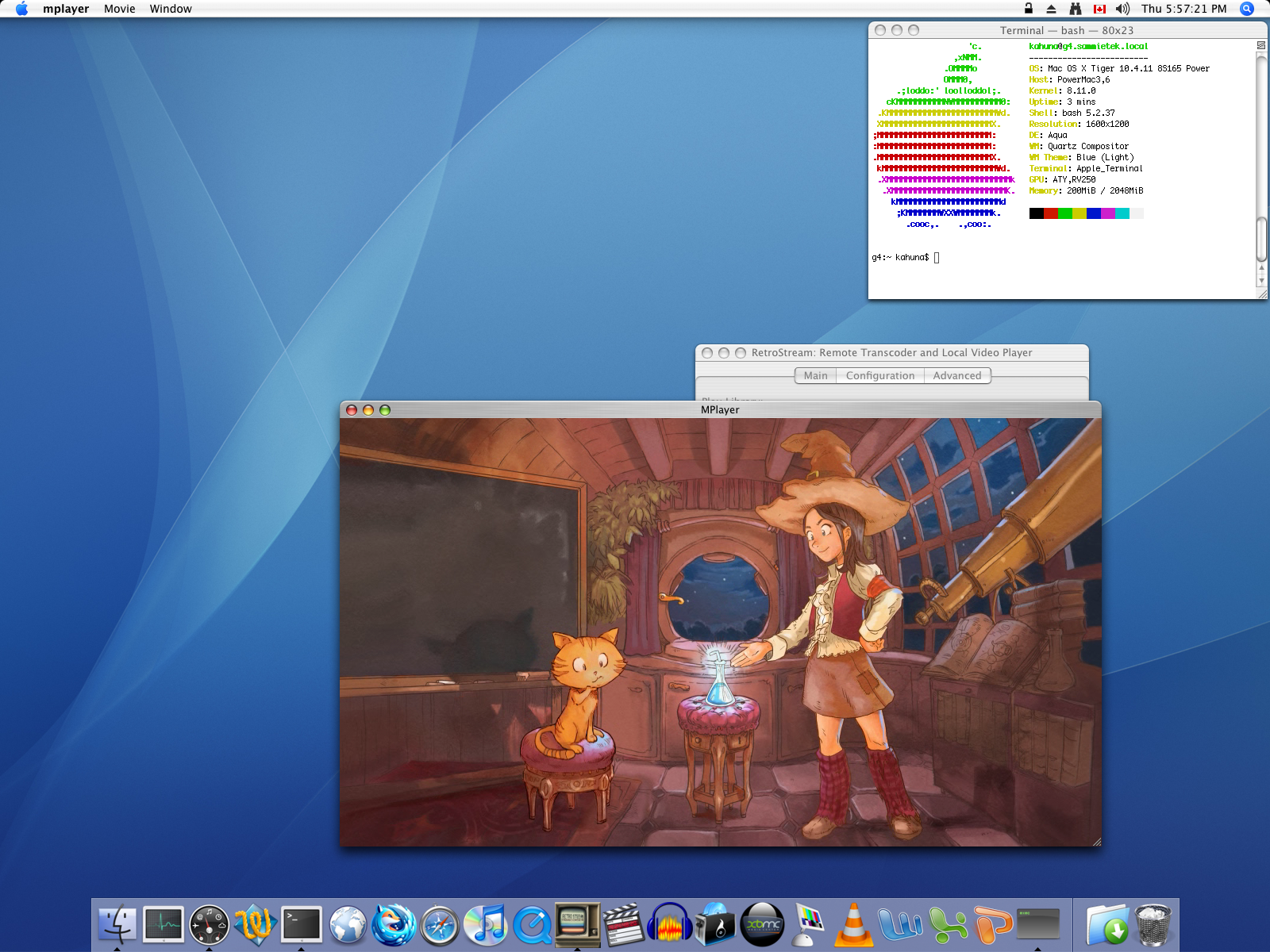Open the Canadian flag input menu
1270x952 pixels.
point(1099,9)
